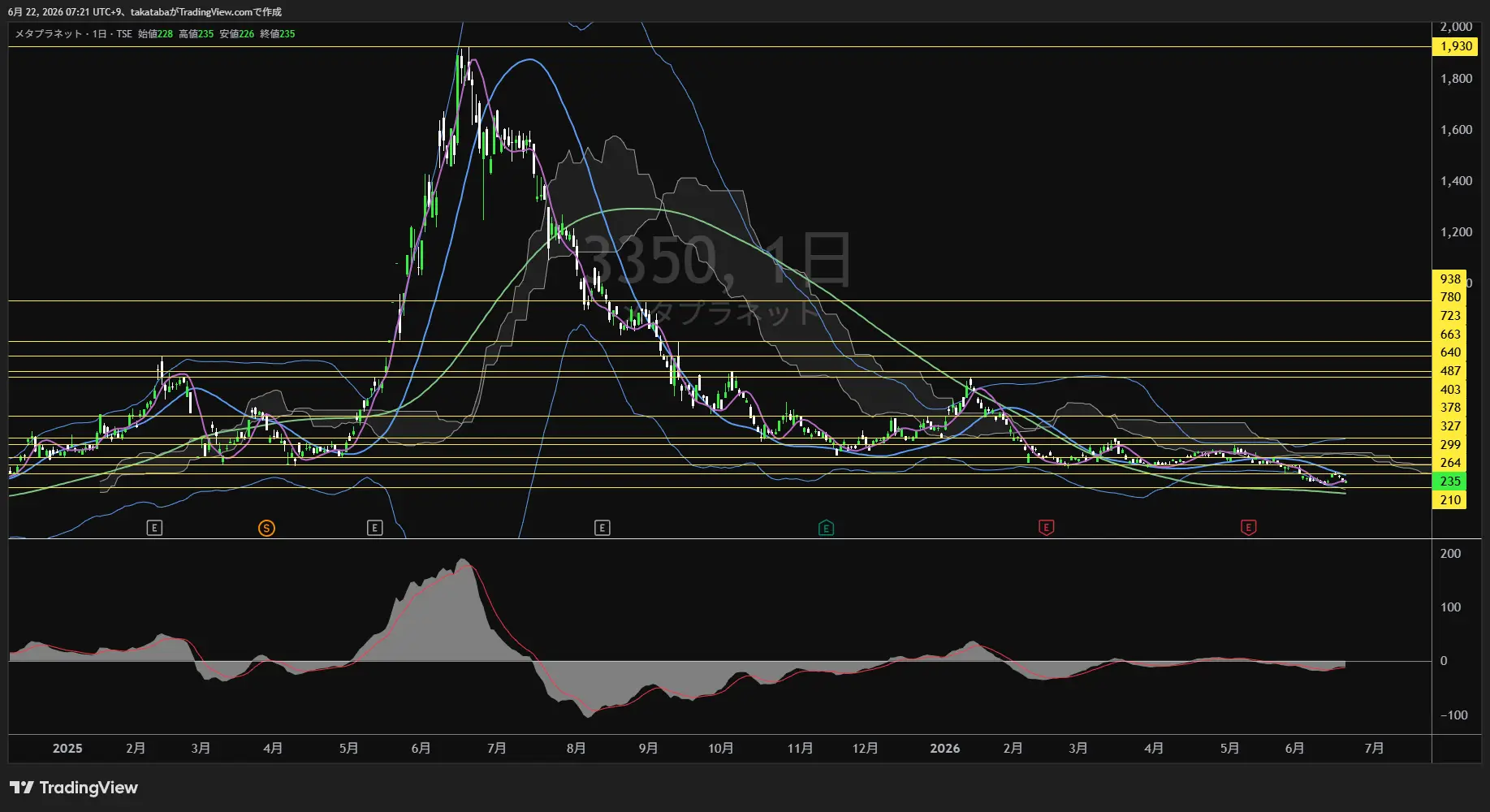
Task: Click the 9月 time axis label
Action: 648,749
